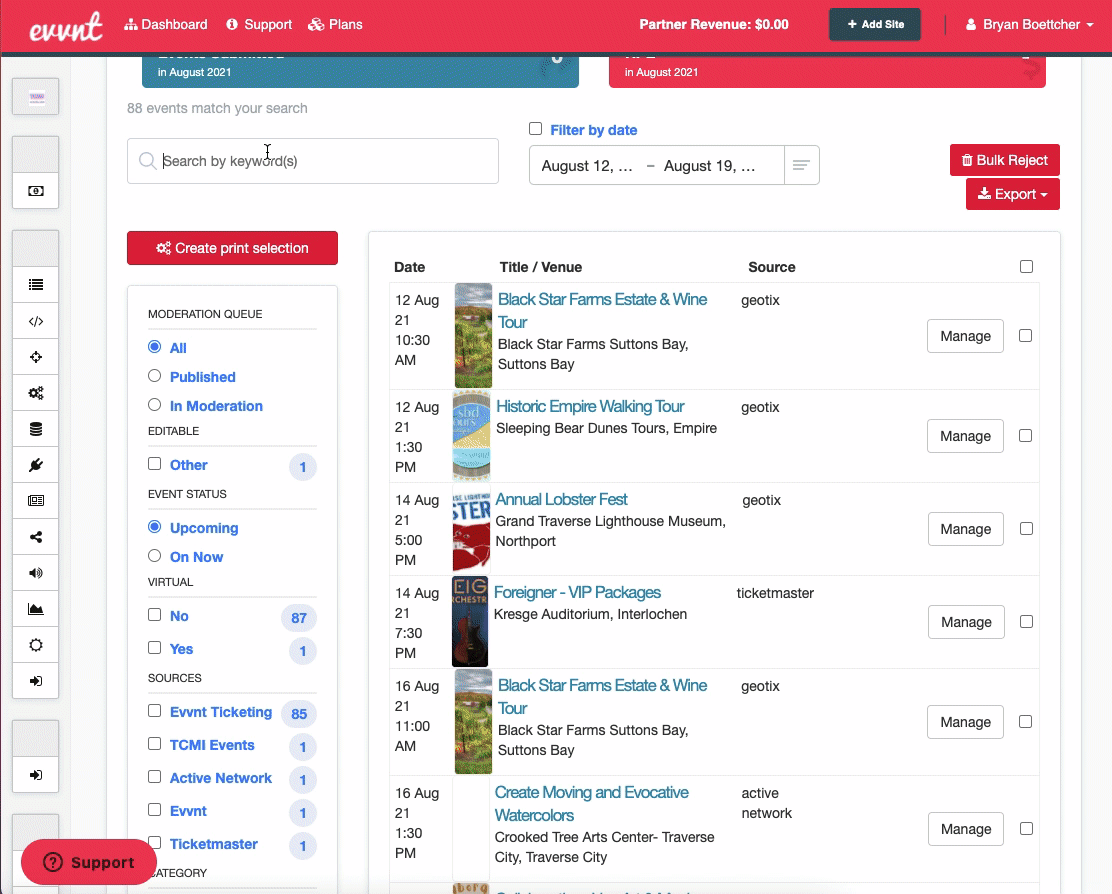Open the share nodes sidebar icon
This screenshot has width=1112, height=894.
35,537
